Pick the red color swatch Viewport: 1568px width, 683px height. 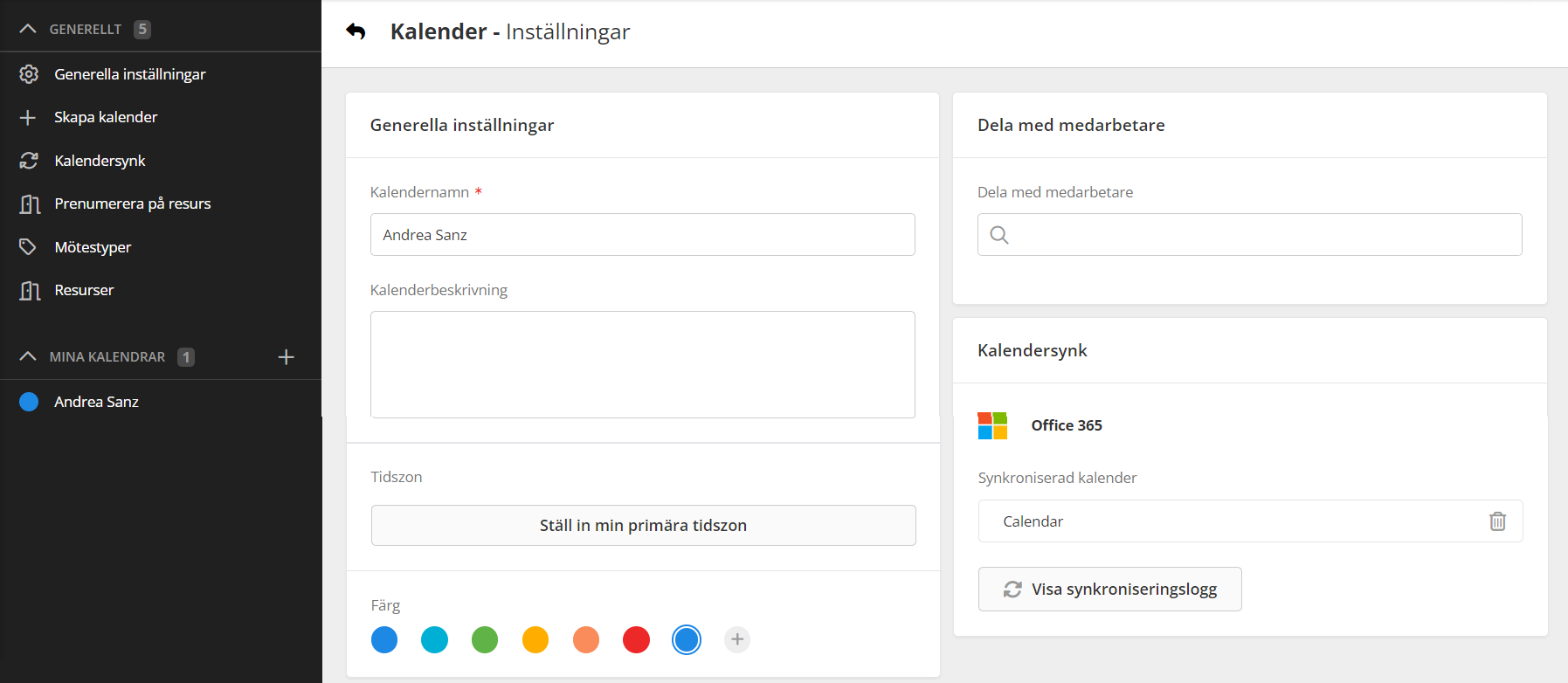pyautogui.click(x=636, y=640)
